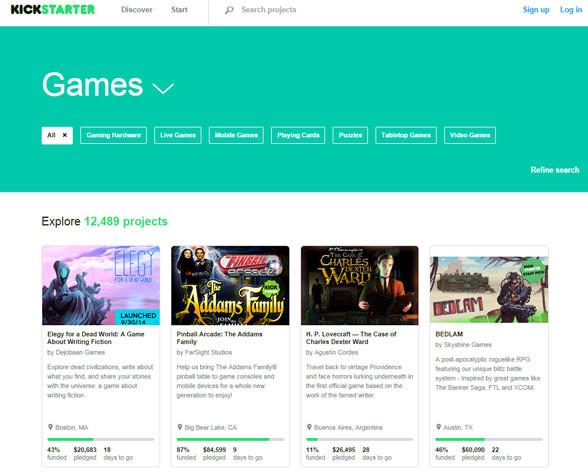Click Refine search
This screenshot has height=472, width=588.
tap(555, 170)
